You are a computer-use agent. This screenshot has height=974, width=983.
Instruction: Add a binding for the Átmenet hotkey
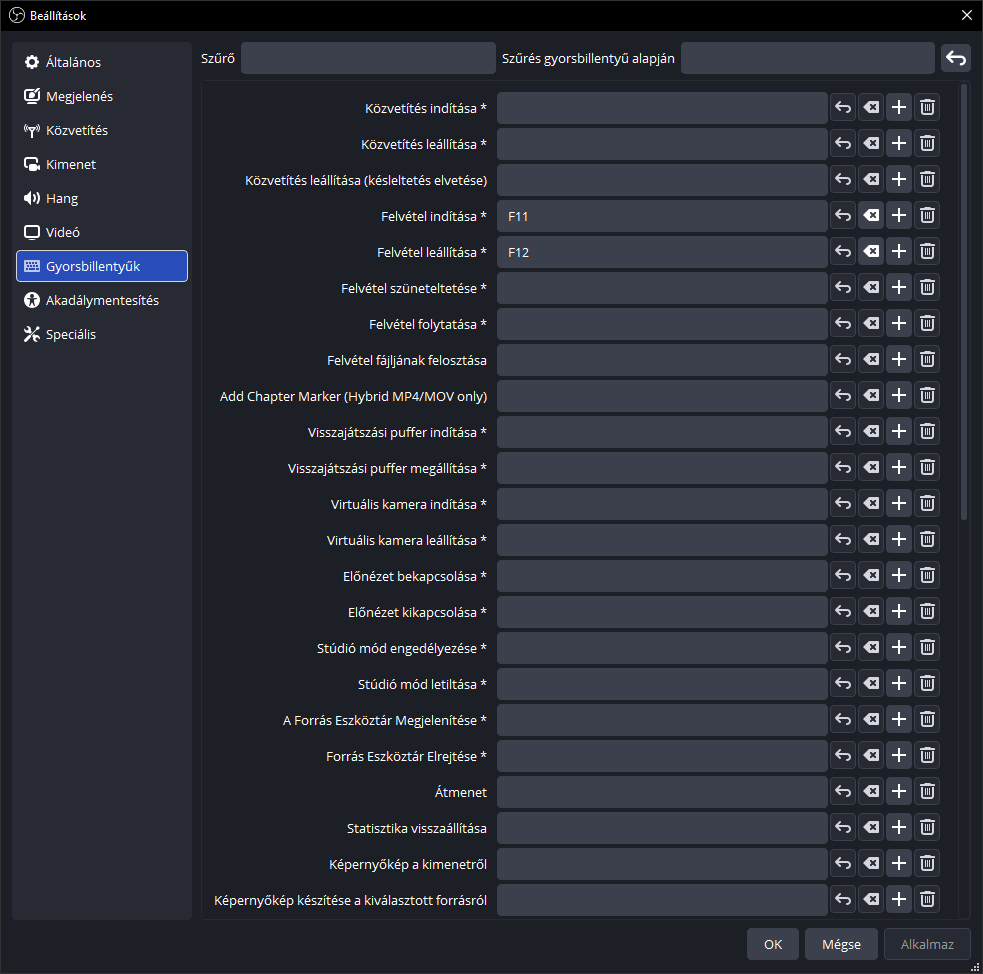[x=898, y=791]
